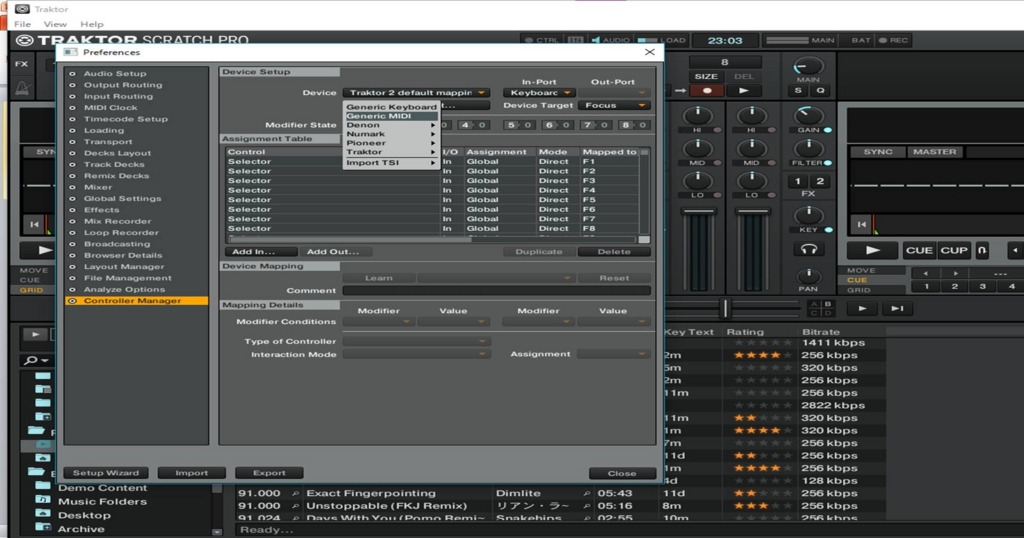Image resolution: width=1024 pixels, height=538 pixels.
Task: Click the Music Folders tree item
Action: pyautogui.click(x=102, y=501)
